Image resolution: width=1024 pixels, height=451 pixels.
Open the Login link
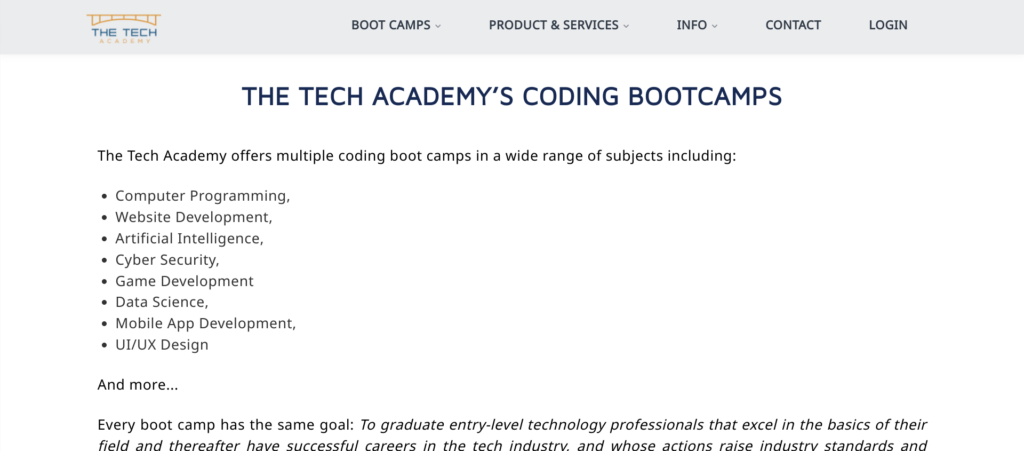(888, 25)
